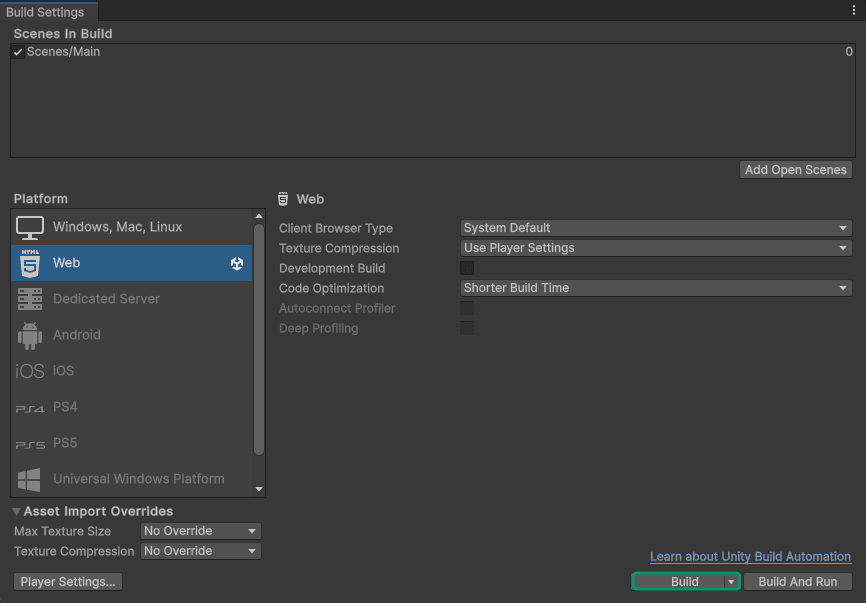
Task: Enable Development Build
Action: 467,268
